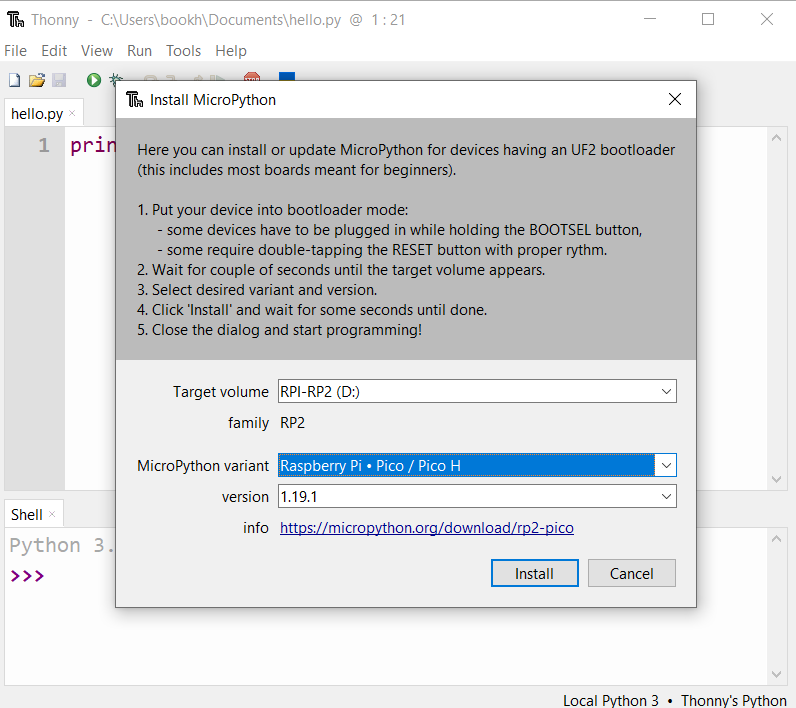Viewport: 796px width, 708px height.
Task: Click line number 1 in editor gutter
Action: pos(44,146)
